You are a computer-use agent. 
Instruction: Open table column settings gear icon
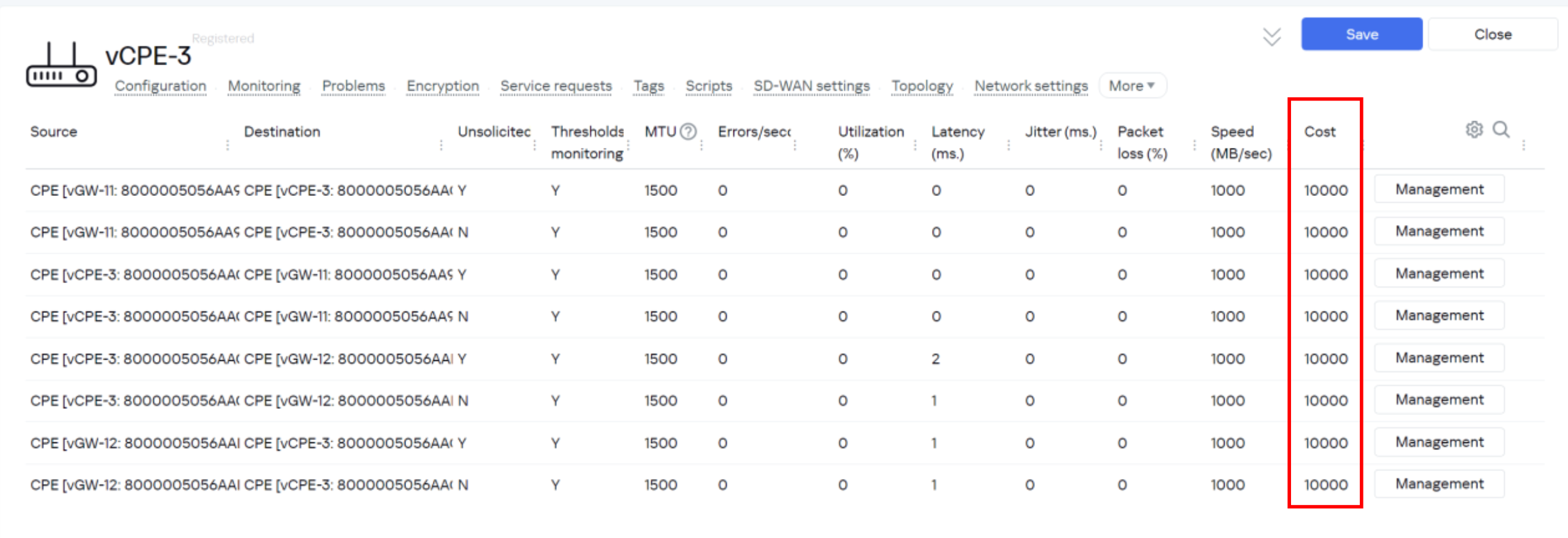(x=1474, y=130)
